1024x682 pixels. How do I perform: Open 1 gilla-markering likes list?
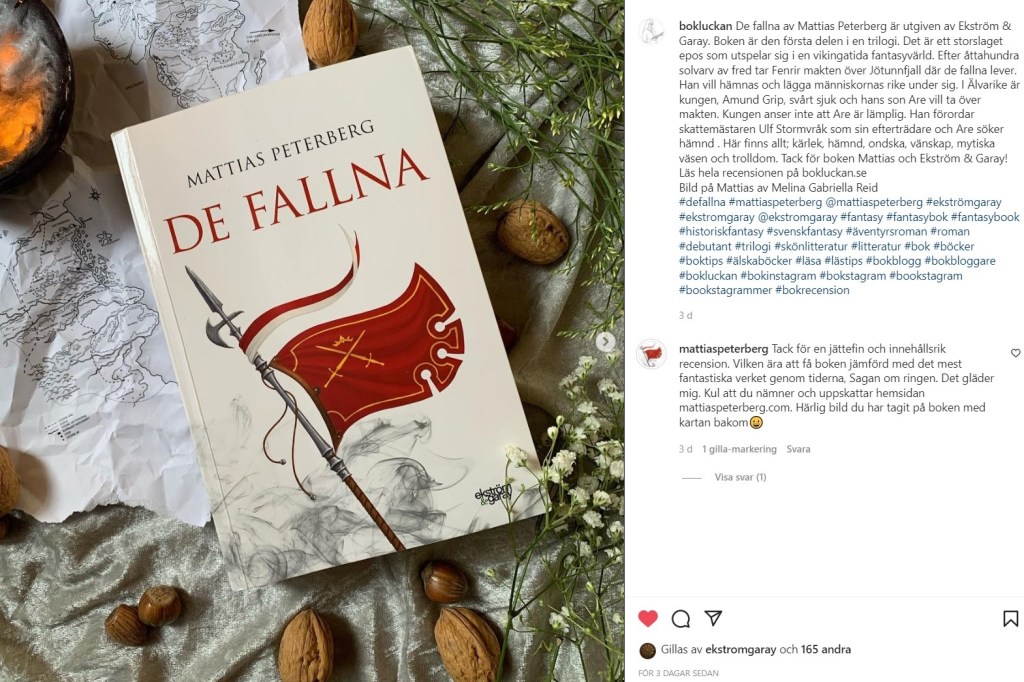(739, 449)
